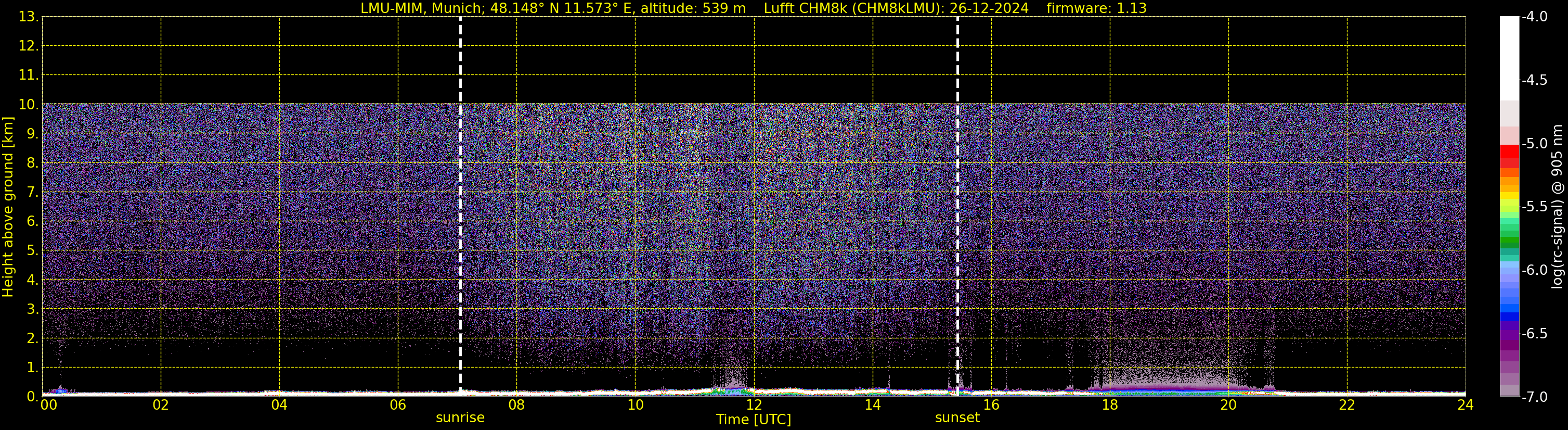1568x430 pixels.
Task: Click the '-5.0' colorbar tick label
Action: coord(1535,143)
